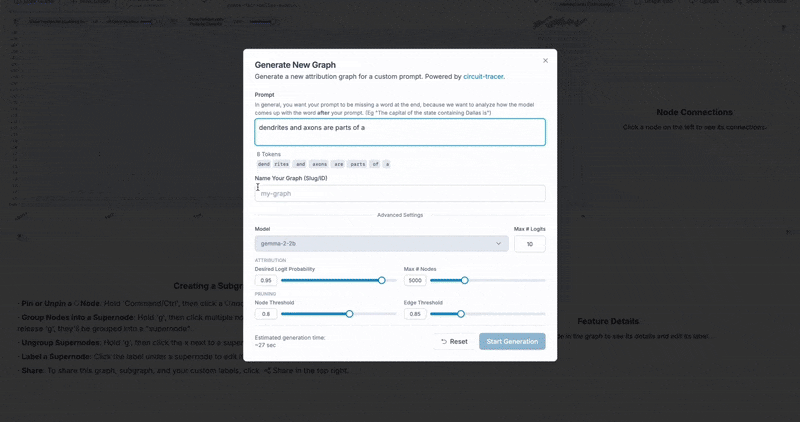Click the Start Generation button
The image size is (800, 422).
point(512,341)
